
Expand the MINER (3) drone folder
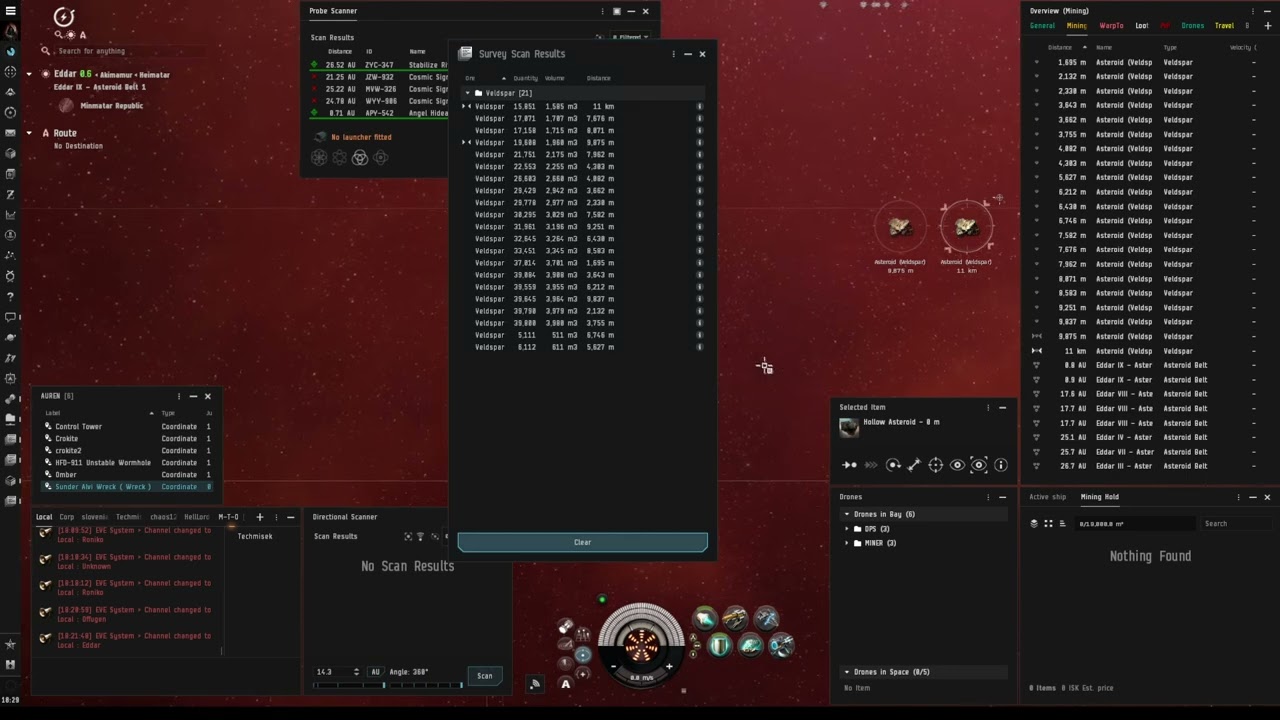tap(846, 543)
